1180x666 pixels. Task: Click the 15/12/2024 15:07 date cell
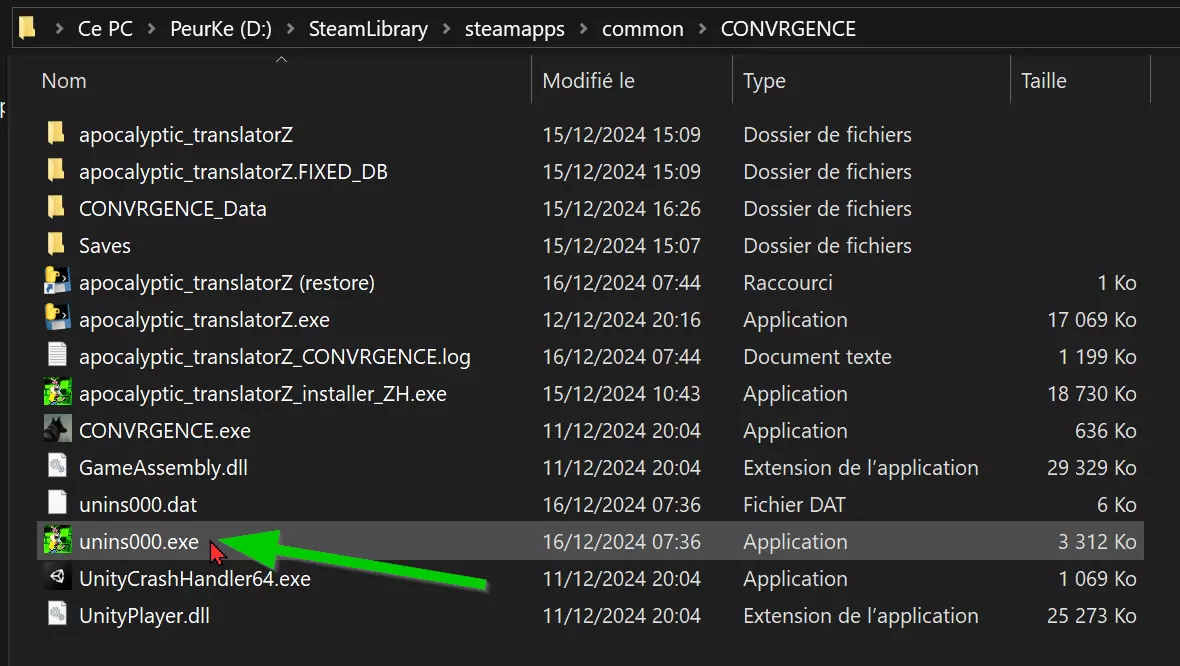622,245
